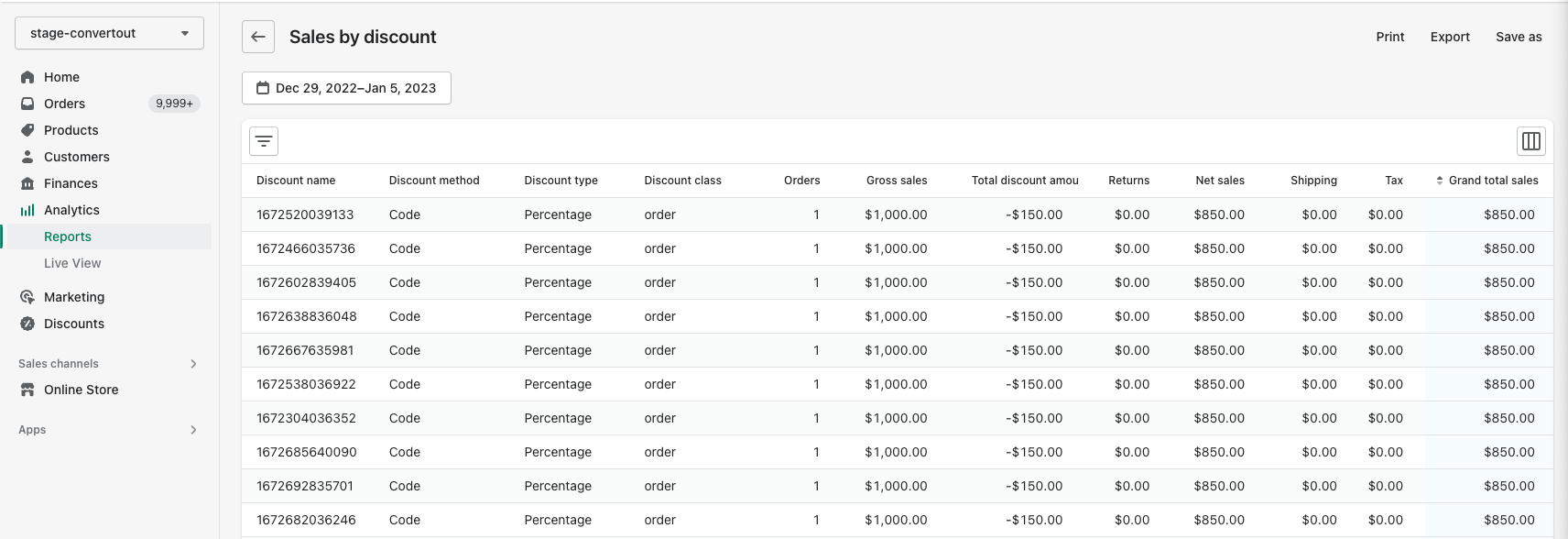Click discount name 1672602839405
Image resolution: width=1568 pixels, height=539 pixels.
pos(306,282)
